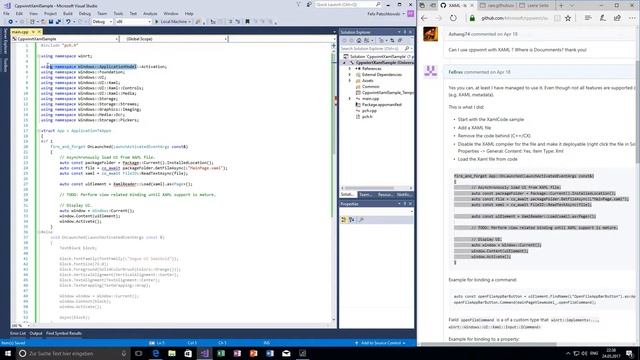Expand the main.cpp node arrow

[349, 99]
